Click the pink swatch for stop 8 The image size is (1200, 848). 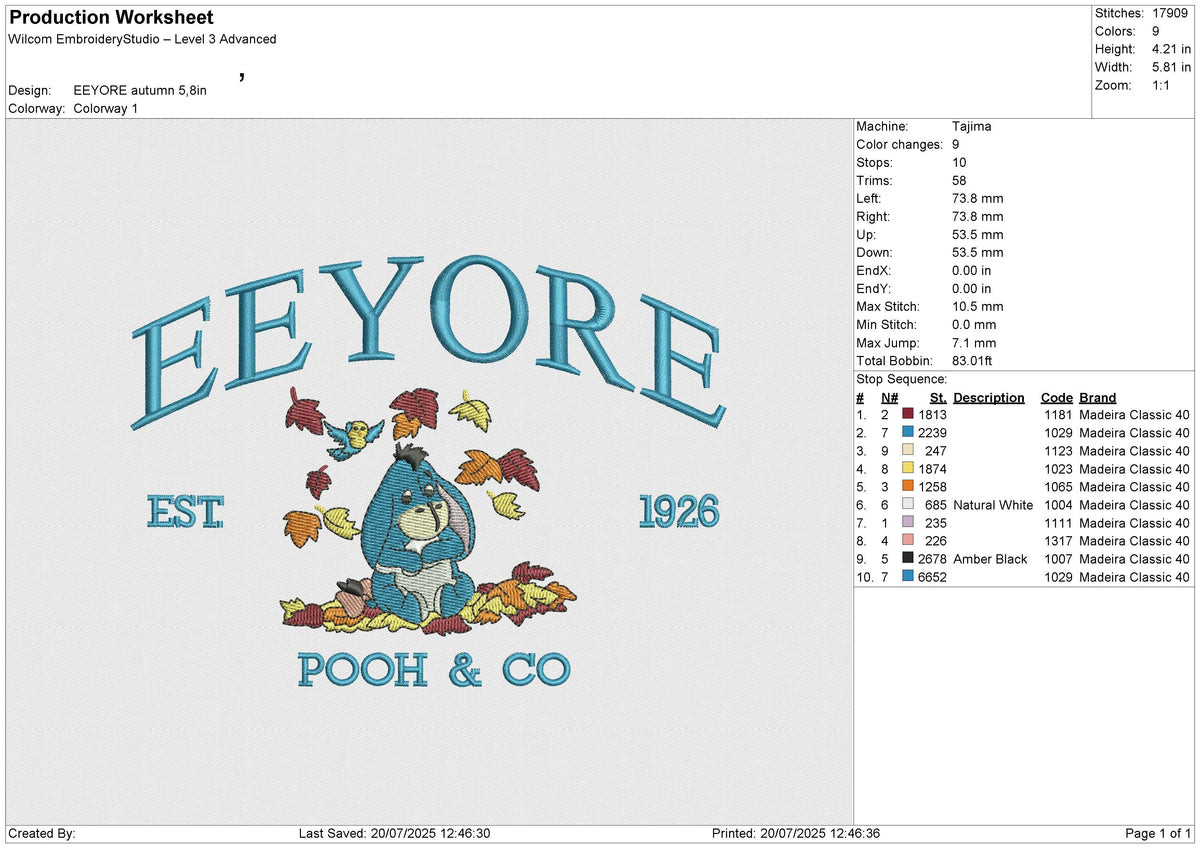point(908,541)
